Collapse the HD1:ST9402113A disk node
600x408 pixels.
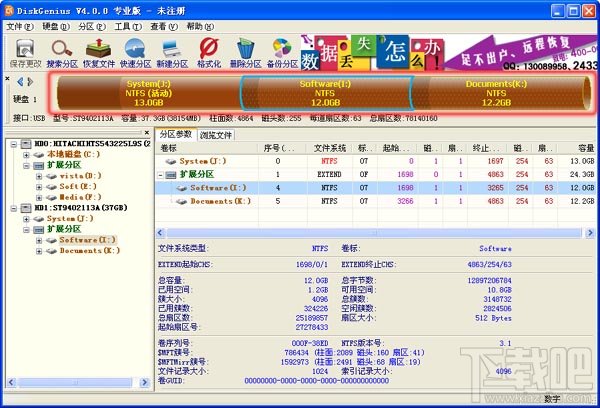pyautogui.click(x=14, y=208)
